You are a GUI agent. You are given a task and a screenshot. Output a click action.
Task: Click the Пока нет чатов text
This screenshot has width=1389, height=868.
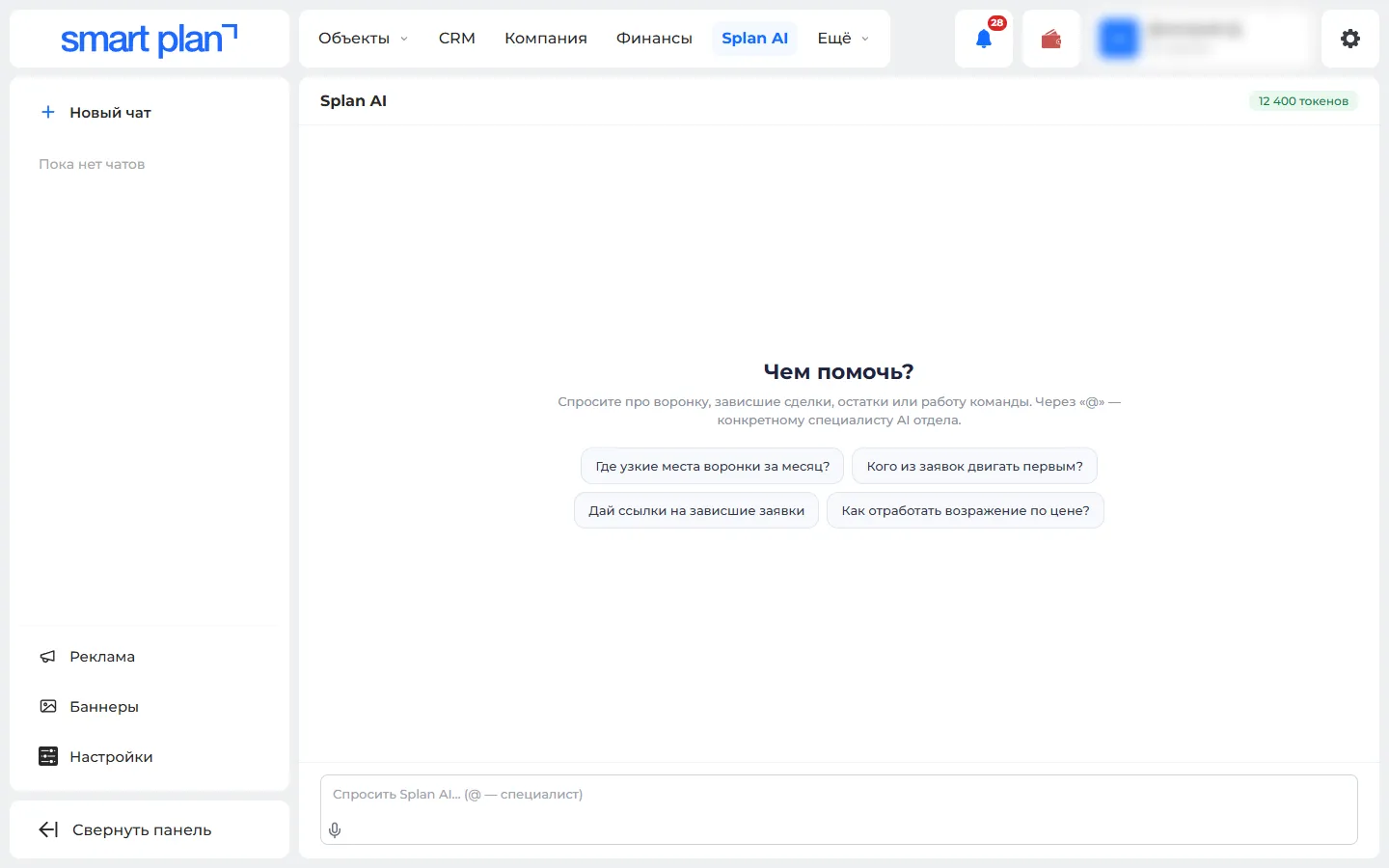point(92,164)
